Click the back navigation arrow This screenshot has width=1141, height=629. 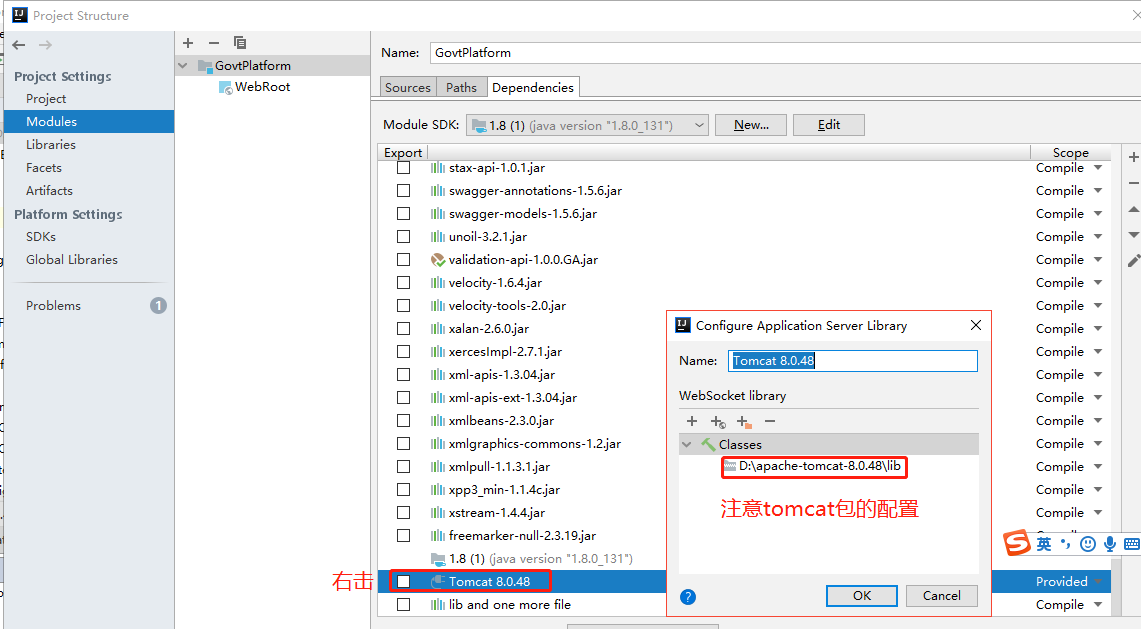click(19, 45)
